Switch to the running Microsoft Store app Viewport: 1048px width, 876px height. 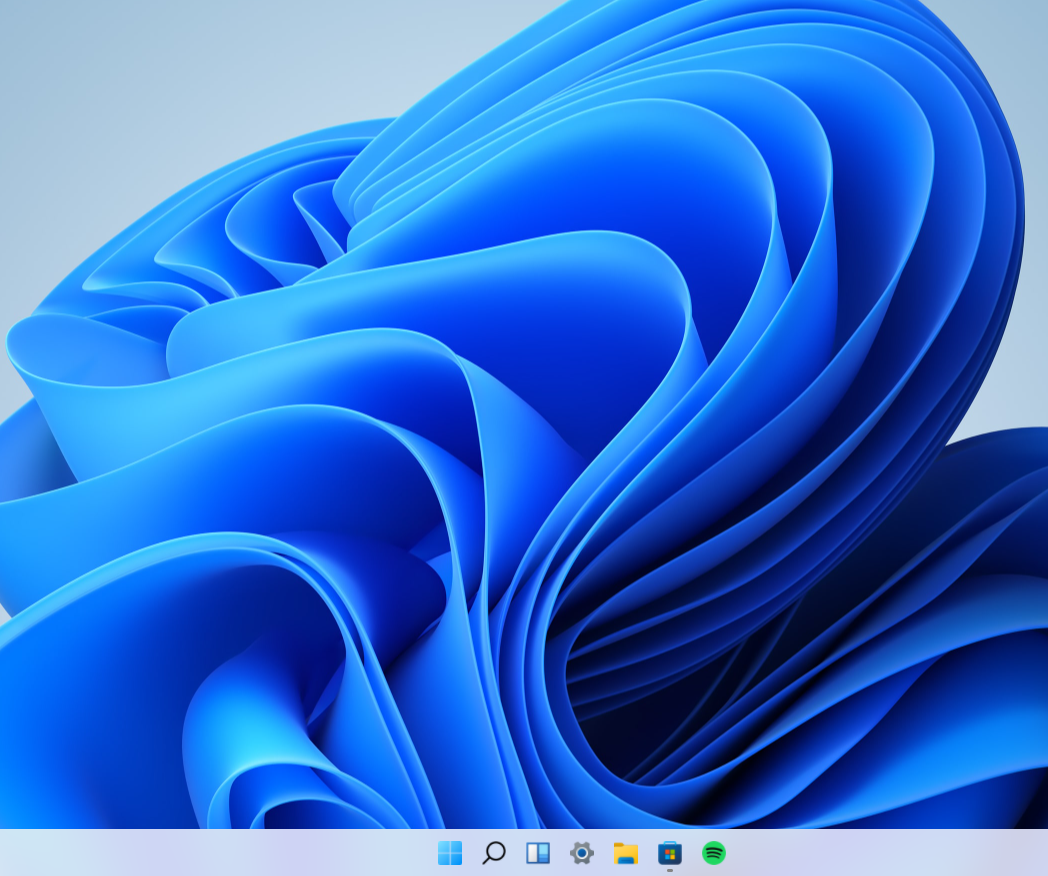670,853
